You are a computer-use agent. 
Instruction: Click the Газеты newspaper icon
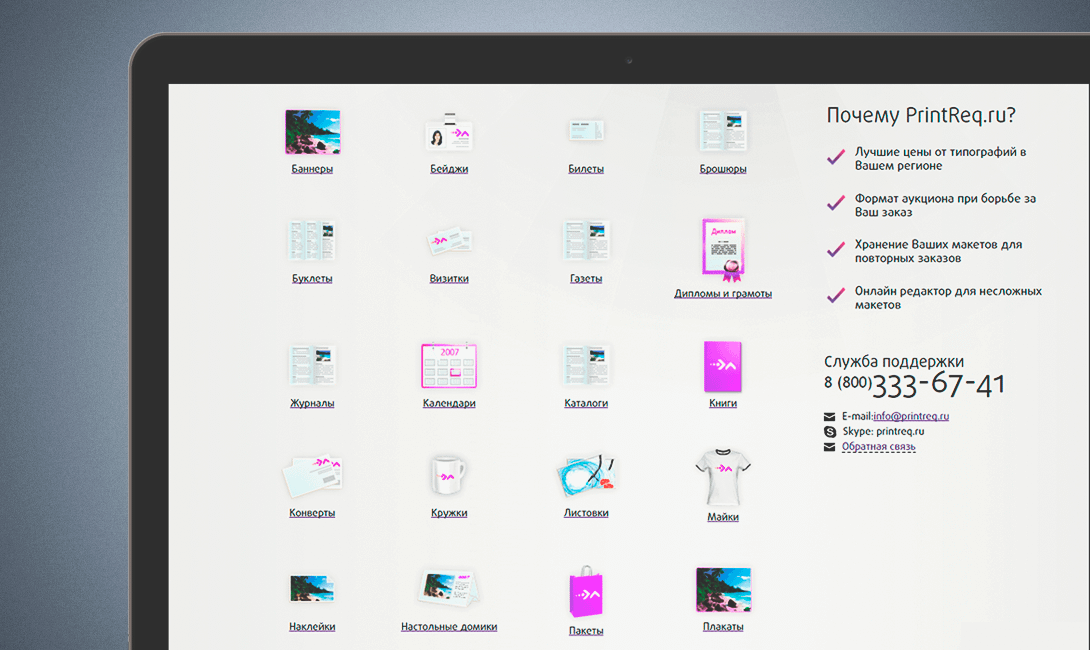pos(586,241)
